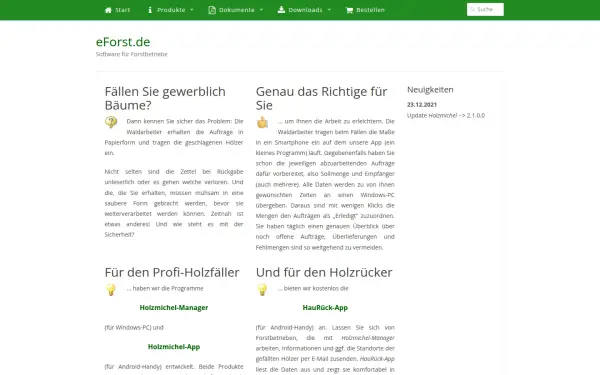600x375 pixels.
Task: Expand the Dokumente dropdown arrow
Action: [x=261, y=10]
